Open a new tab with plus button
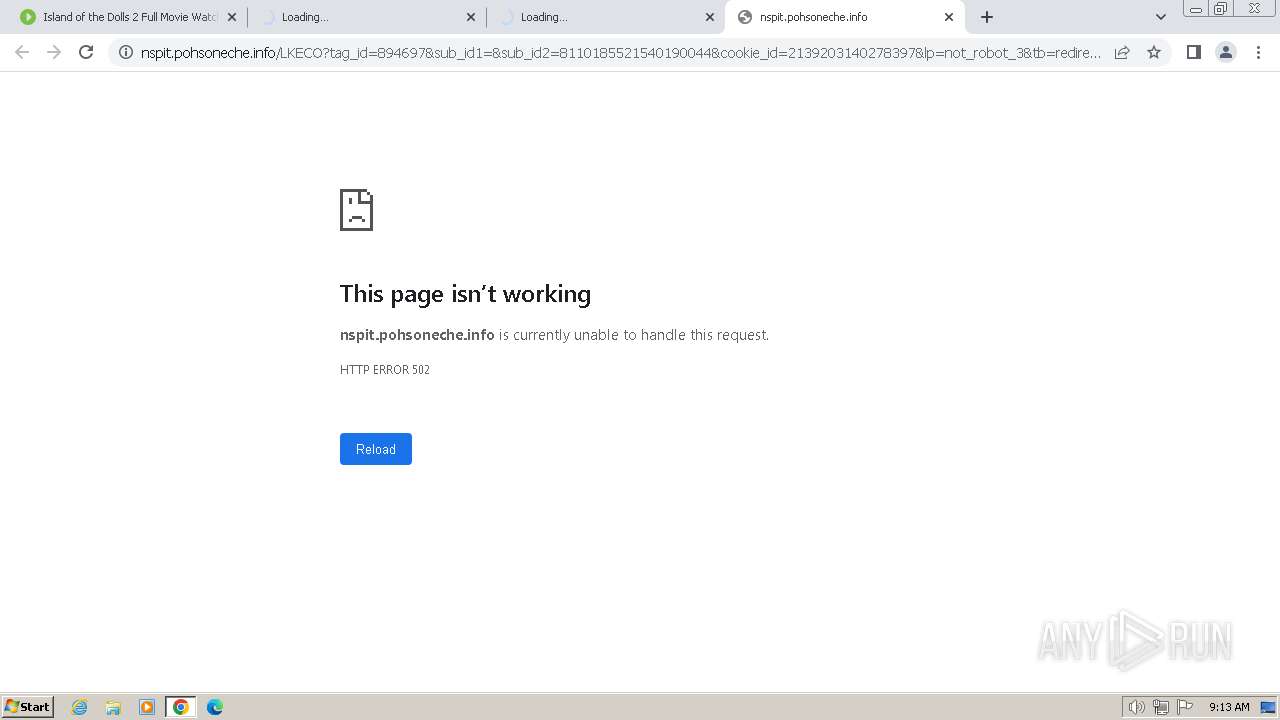This screenshot has height=720, width=1280. pos(987,17)
